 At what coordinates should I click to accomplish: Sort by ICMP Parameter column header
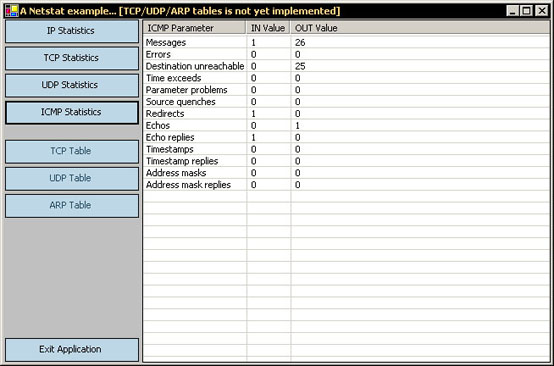[195, 28]
